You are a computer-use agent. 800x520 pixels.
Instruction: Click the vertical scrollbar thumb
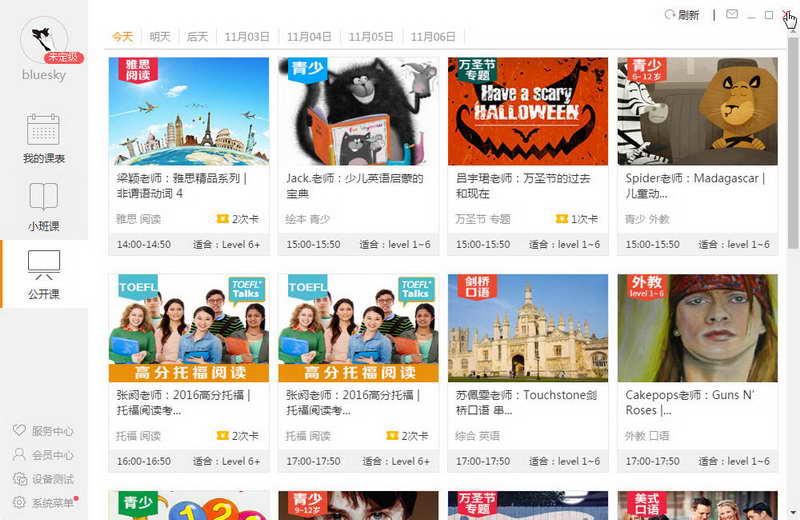[x=792, y=143]
